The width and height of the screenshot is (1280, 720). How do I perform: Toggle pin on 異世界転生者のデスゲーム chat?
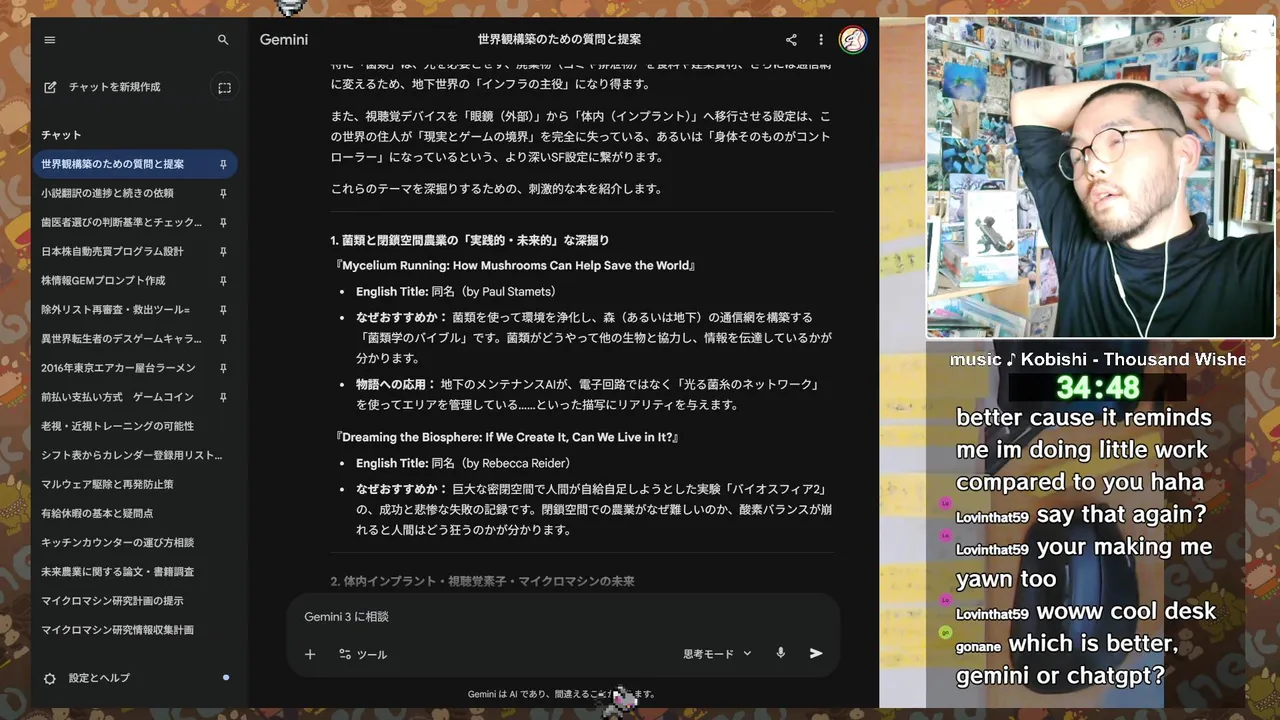(223, 339)
